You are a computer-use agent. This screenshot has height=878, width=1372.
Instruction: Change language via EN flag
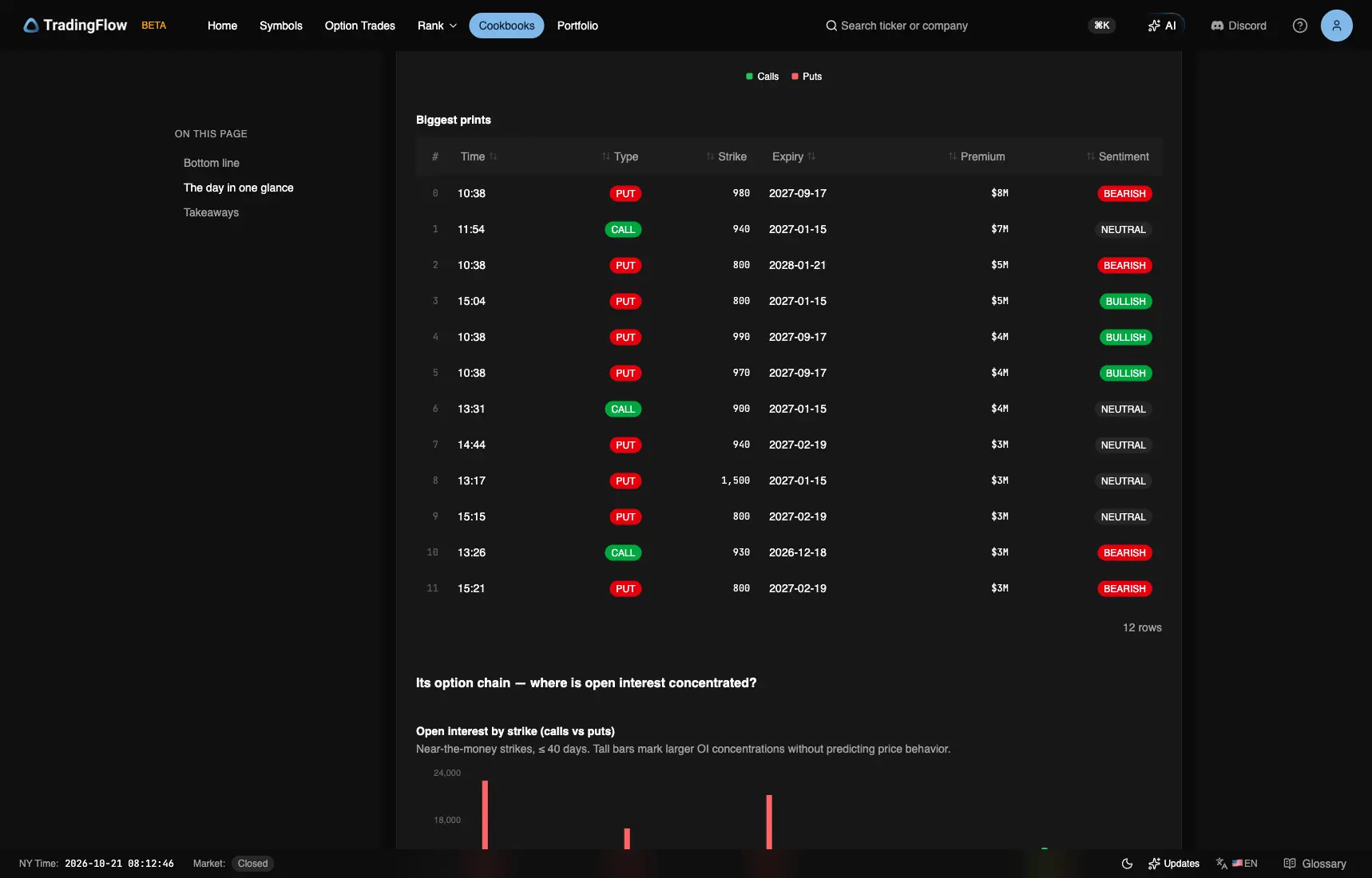(x=1237, y=864)
